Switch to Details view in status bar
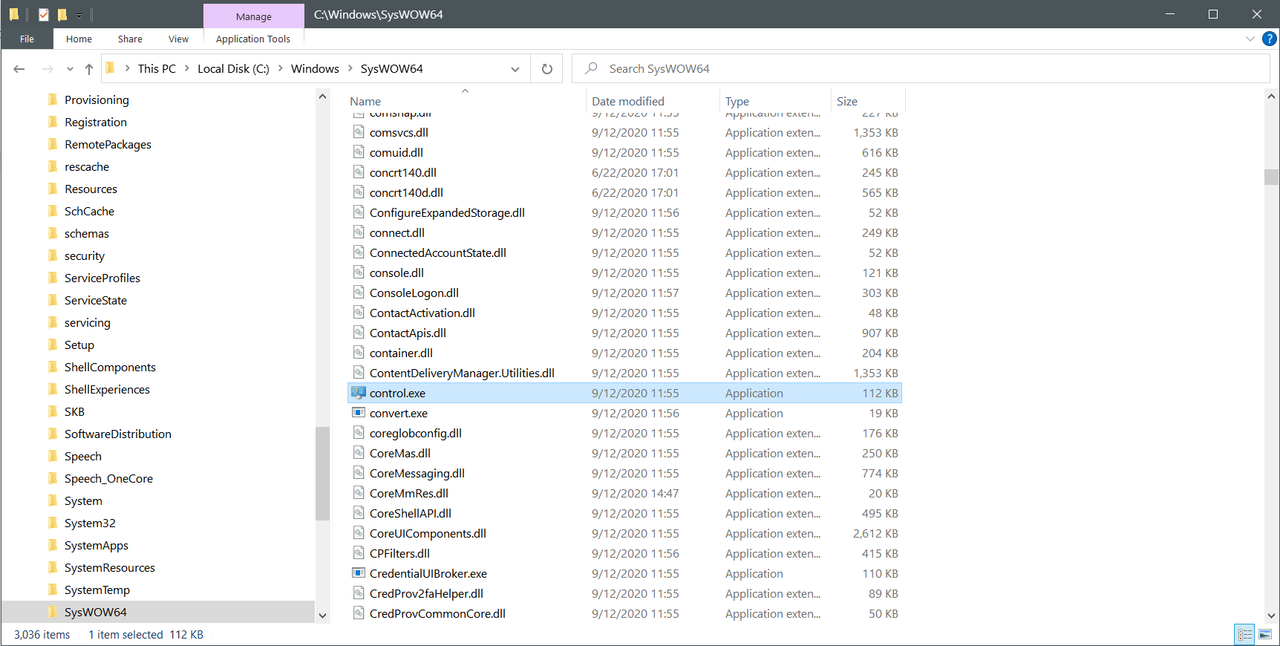Screen dimensions: 1280x646 1244,634
